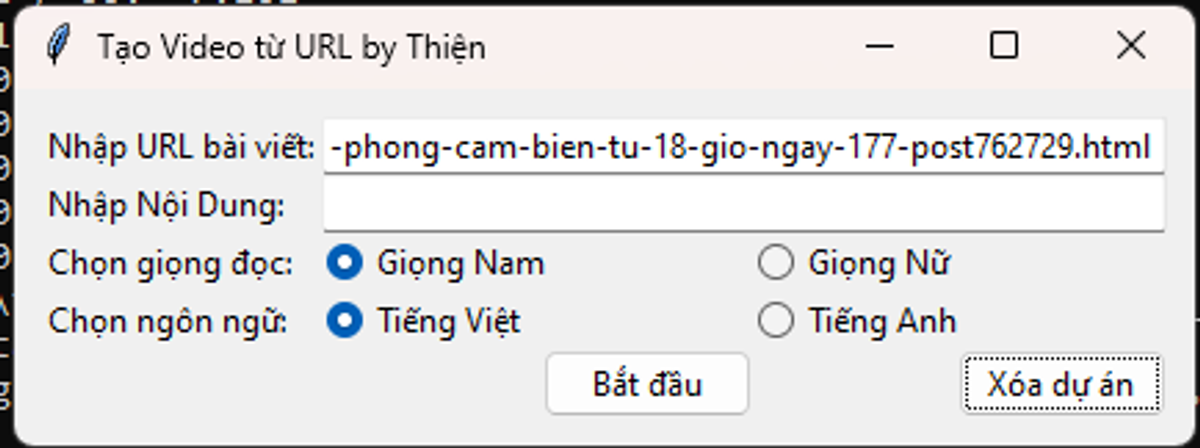Click the 'Nhập Nội Dung' label

(x=166, y=207)
